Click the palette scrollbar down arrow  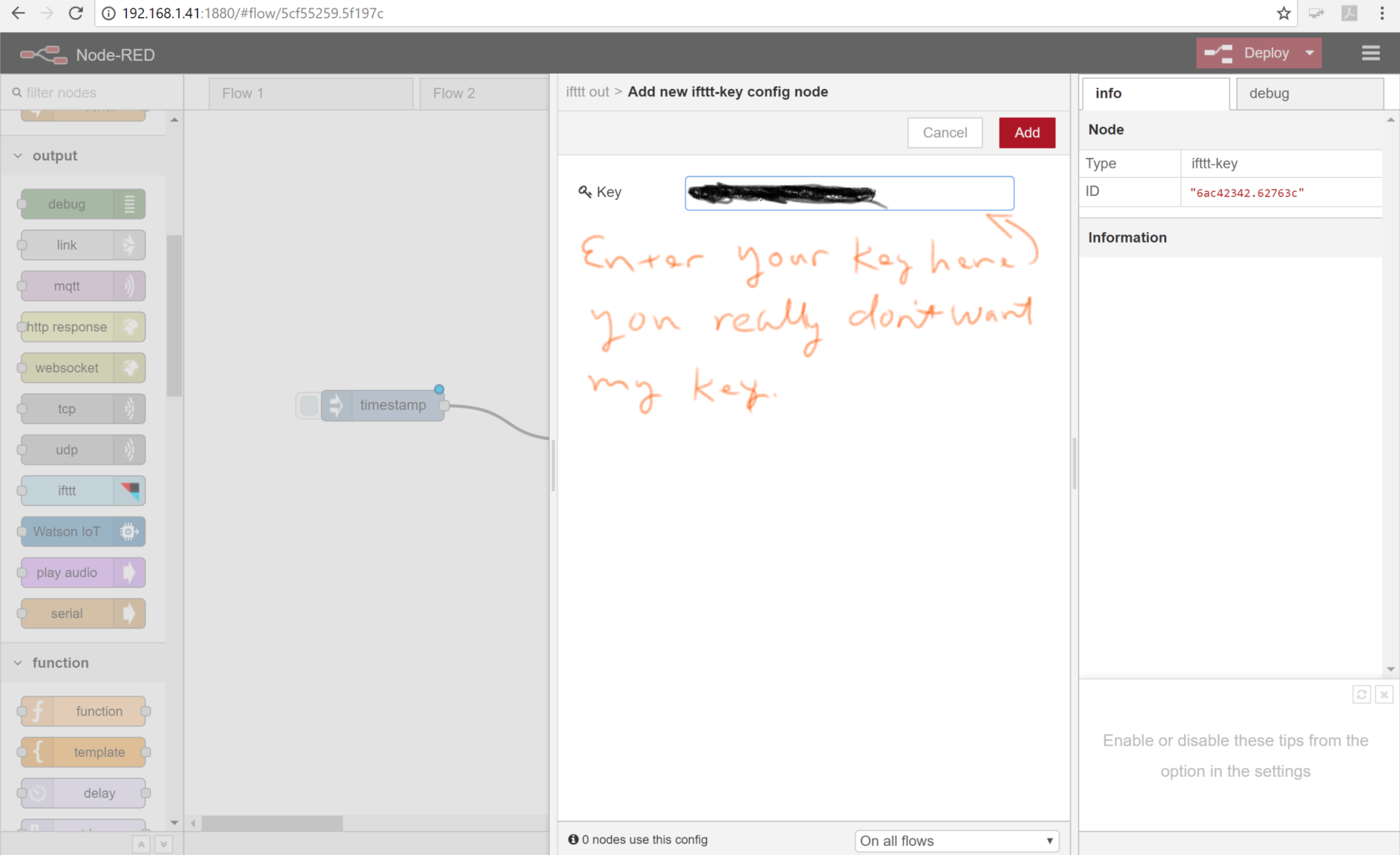175,823
